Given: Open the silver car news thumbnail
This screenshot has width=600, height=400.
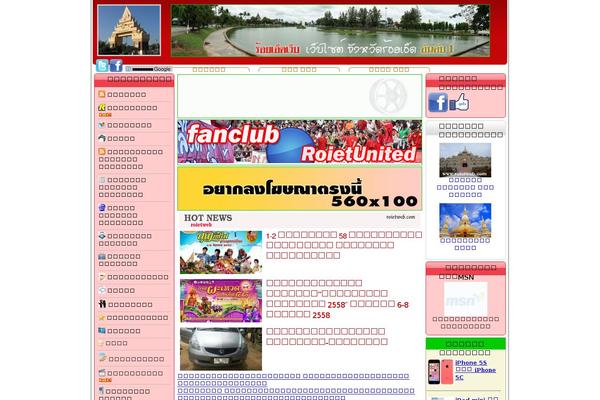Looking at the screenshot, I should 221,349.
